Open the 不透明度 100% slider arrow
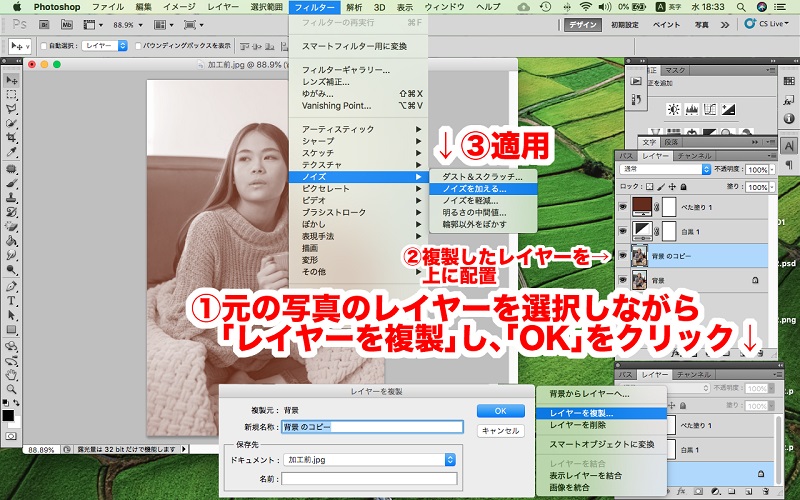The height and width of the screenshot is (500, 800). click(x=772, y=169)
